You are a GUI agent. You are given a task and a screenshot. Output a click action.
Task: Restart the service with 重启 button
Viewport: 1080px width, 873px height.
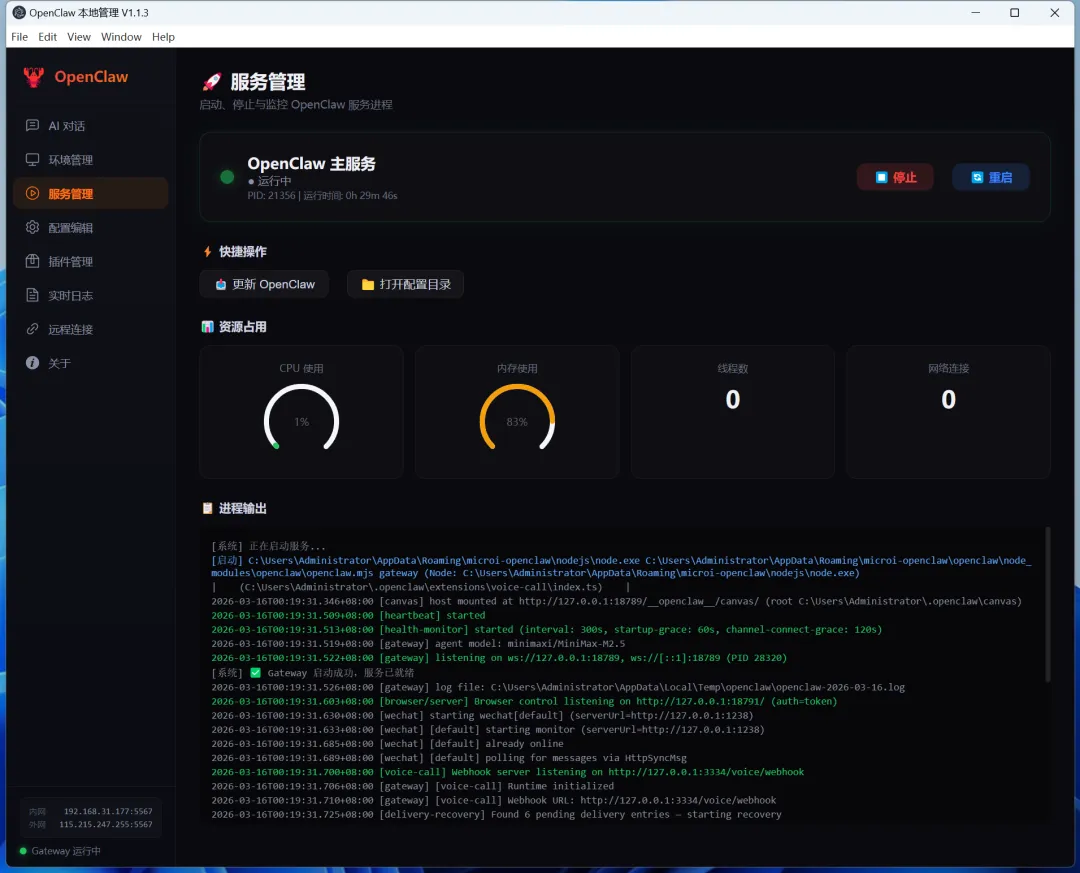coord(991,178)
